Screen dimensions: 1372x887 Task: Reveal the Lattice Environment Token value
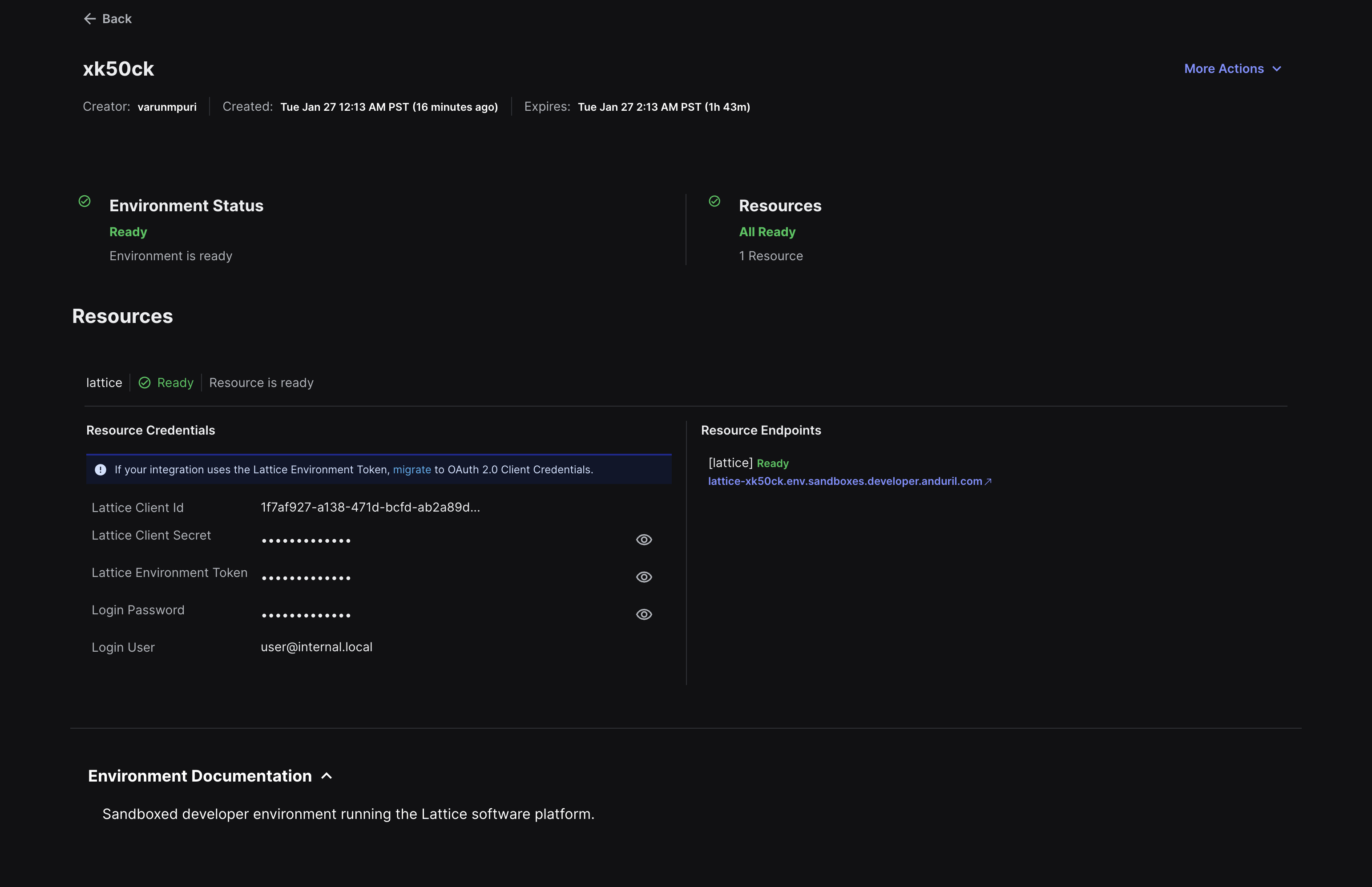644,577
